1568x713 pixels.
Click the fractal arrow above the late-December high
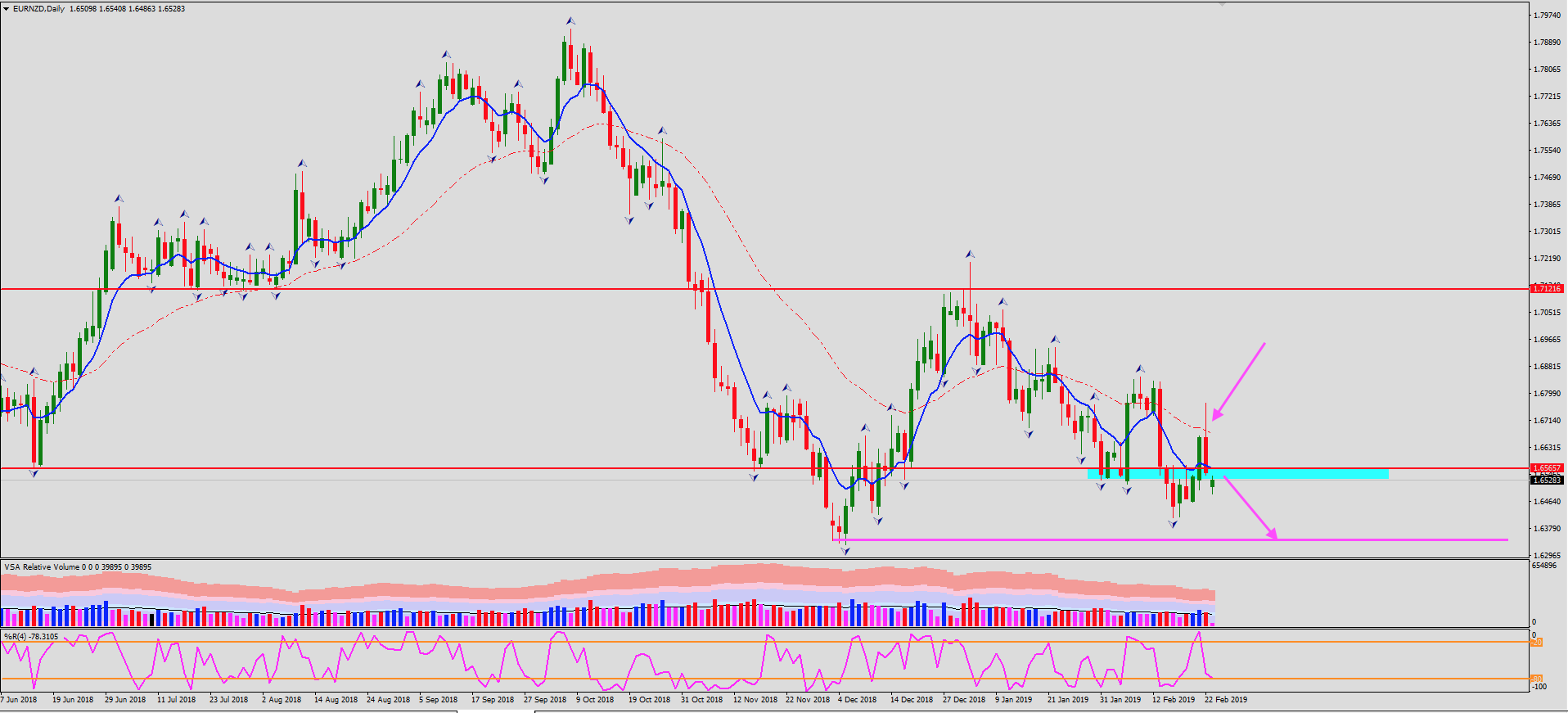coord(970,255)
